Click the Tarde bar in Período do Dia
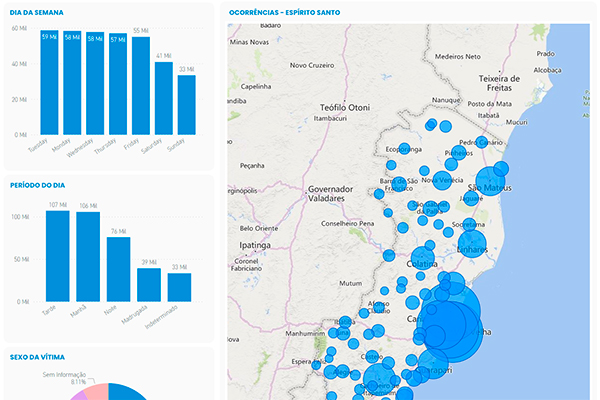This screenshot has height=400, width=600. 58,256
